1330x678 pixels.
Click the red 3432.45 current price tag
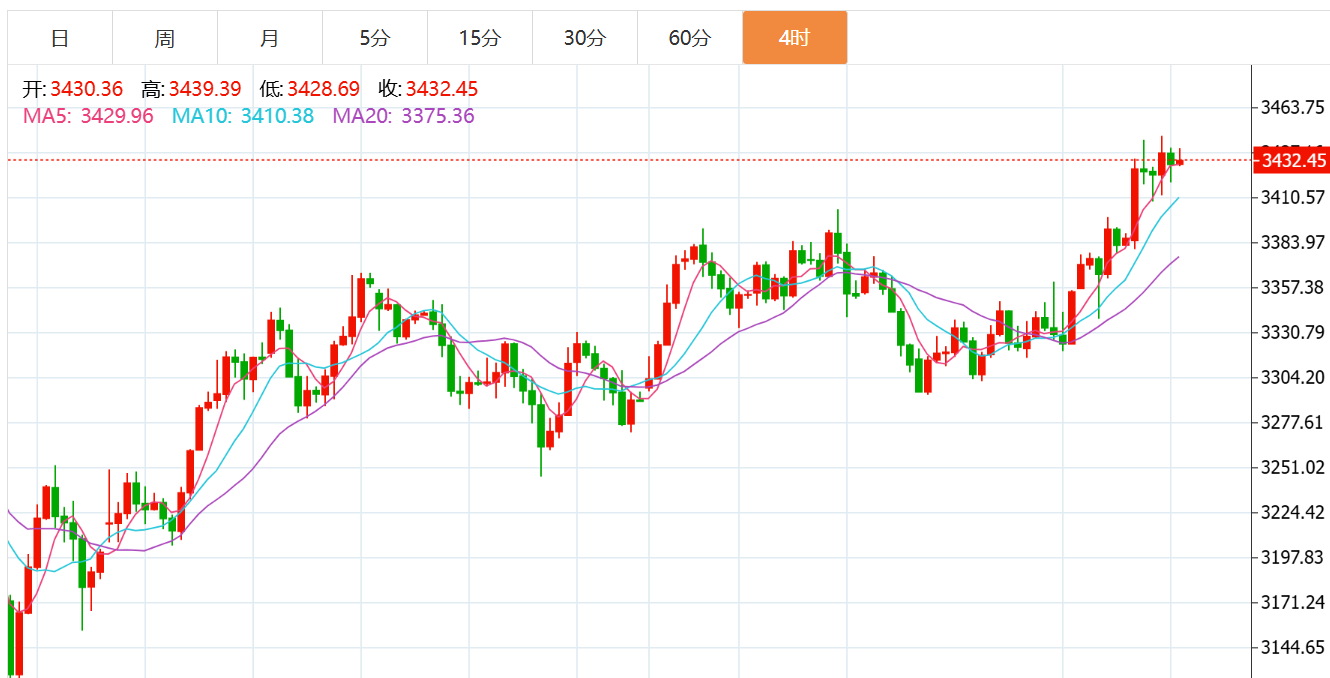[1293, 160]
